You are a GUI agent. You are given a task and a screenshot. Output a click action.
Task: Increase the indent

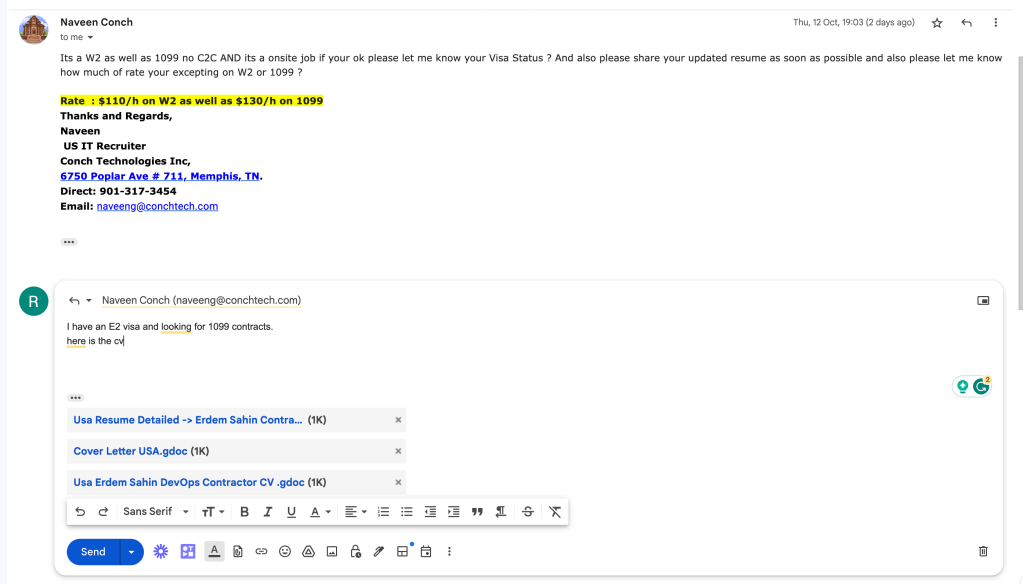pyautogui.click(x=453, y=512)
